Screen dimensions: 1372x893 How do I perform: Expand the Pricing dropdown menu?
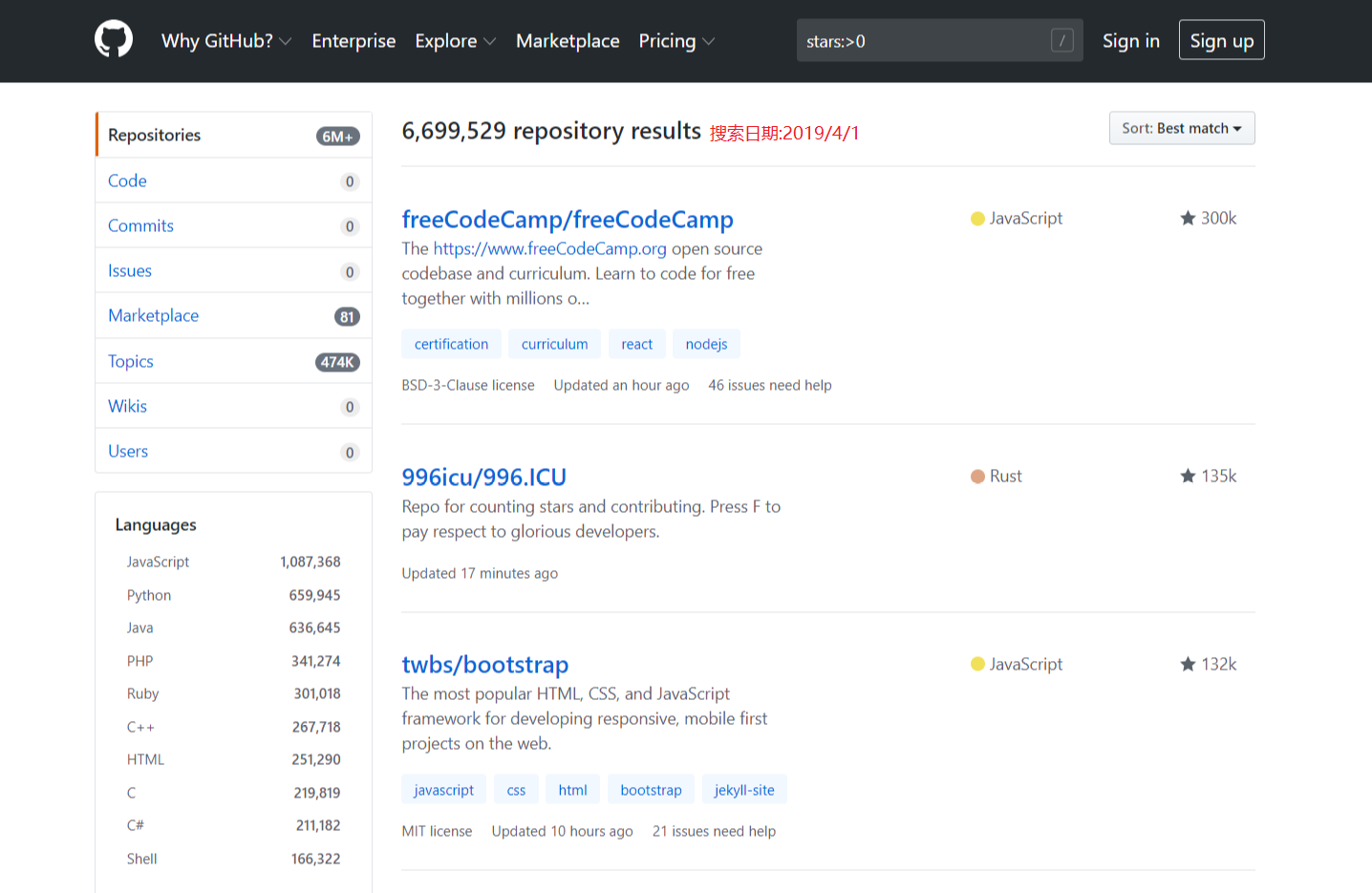point(676,41)
